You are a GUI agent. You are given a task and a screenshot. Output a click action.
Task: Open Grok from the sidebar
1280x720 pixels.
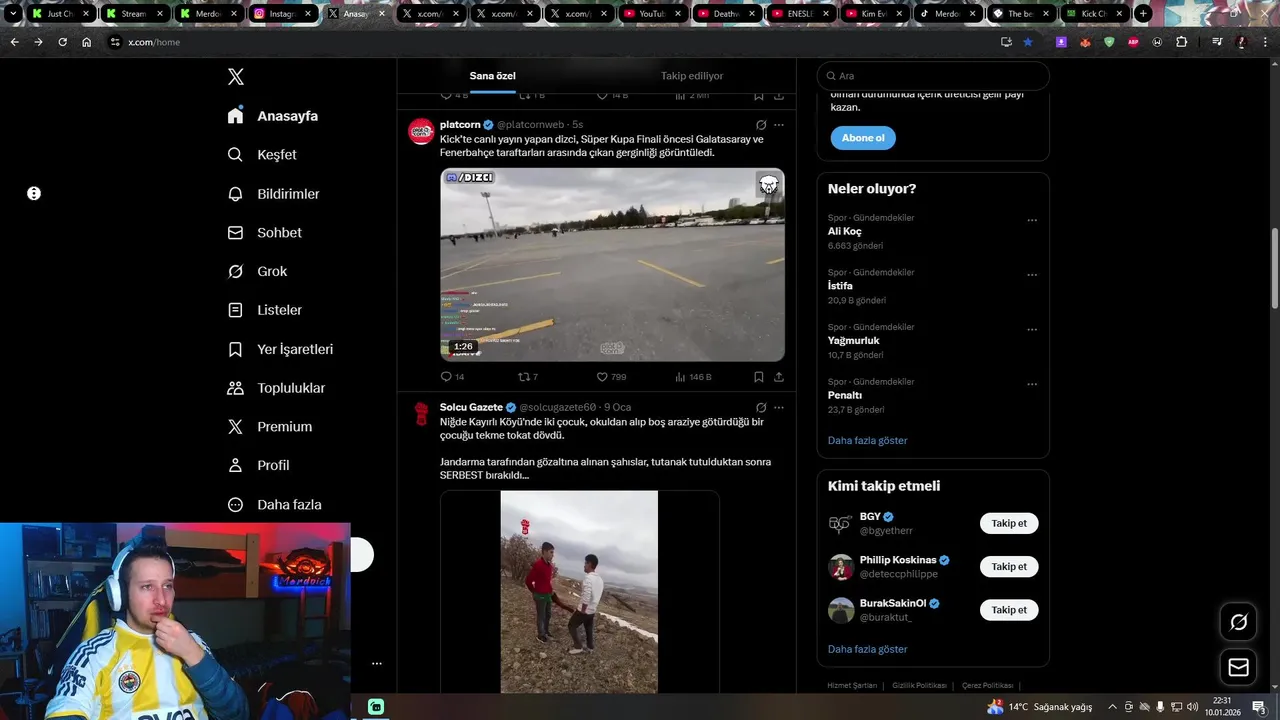[257, 271]
